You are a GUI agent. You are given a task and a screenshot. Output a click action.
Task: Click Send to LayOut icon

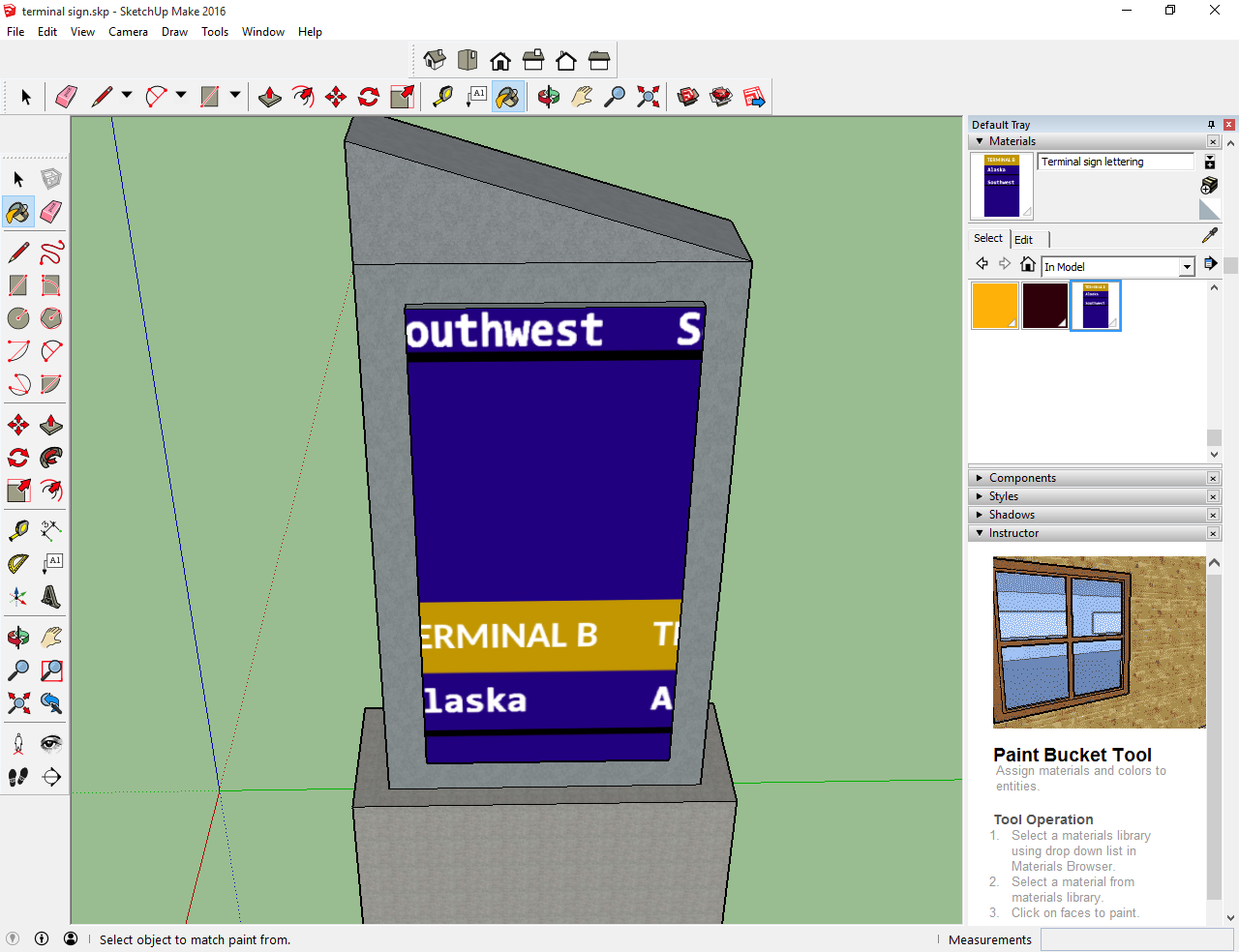point(754,97)
